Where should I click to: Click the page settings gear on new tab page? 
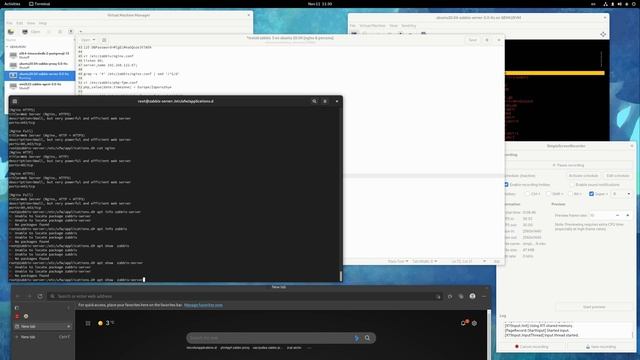coord(474,323)
